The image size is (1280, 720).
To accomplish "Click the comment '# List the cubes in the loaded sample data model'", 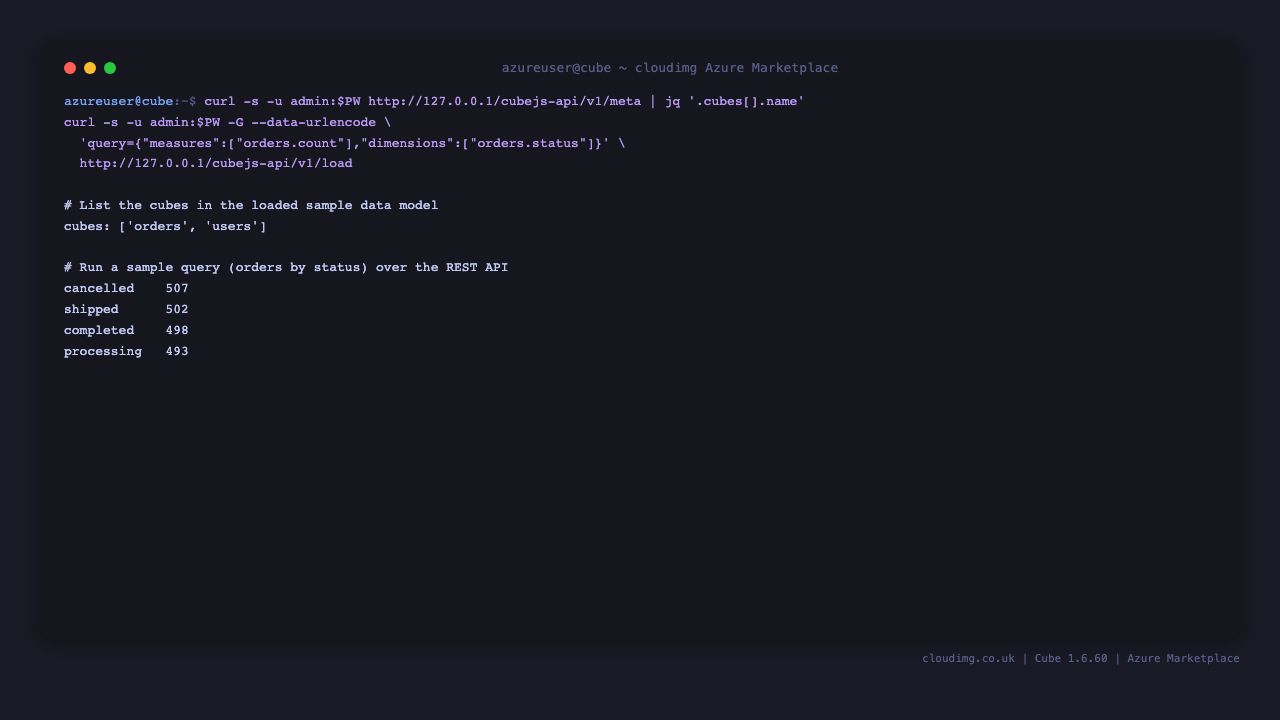I will pos(251,205).
